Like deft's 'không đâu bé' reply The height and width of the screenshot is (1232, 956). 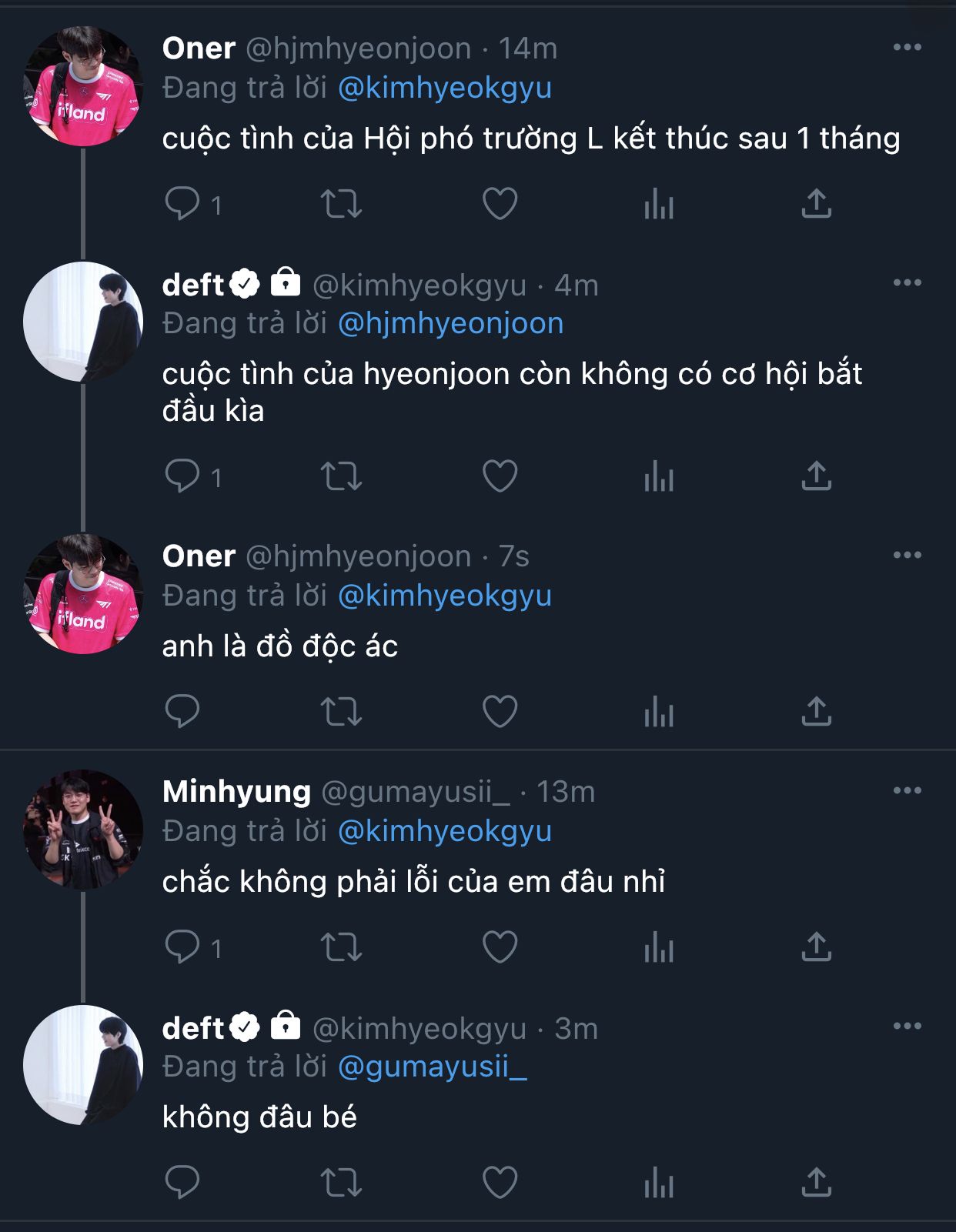[500, 1183]
